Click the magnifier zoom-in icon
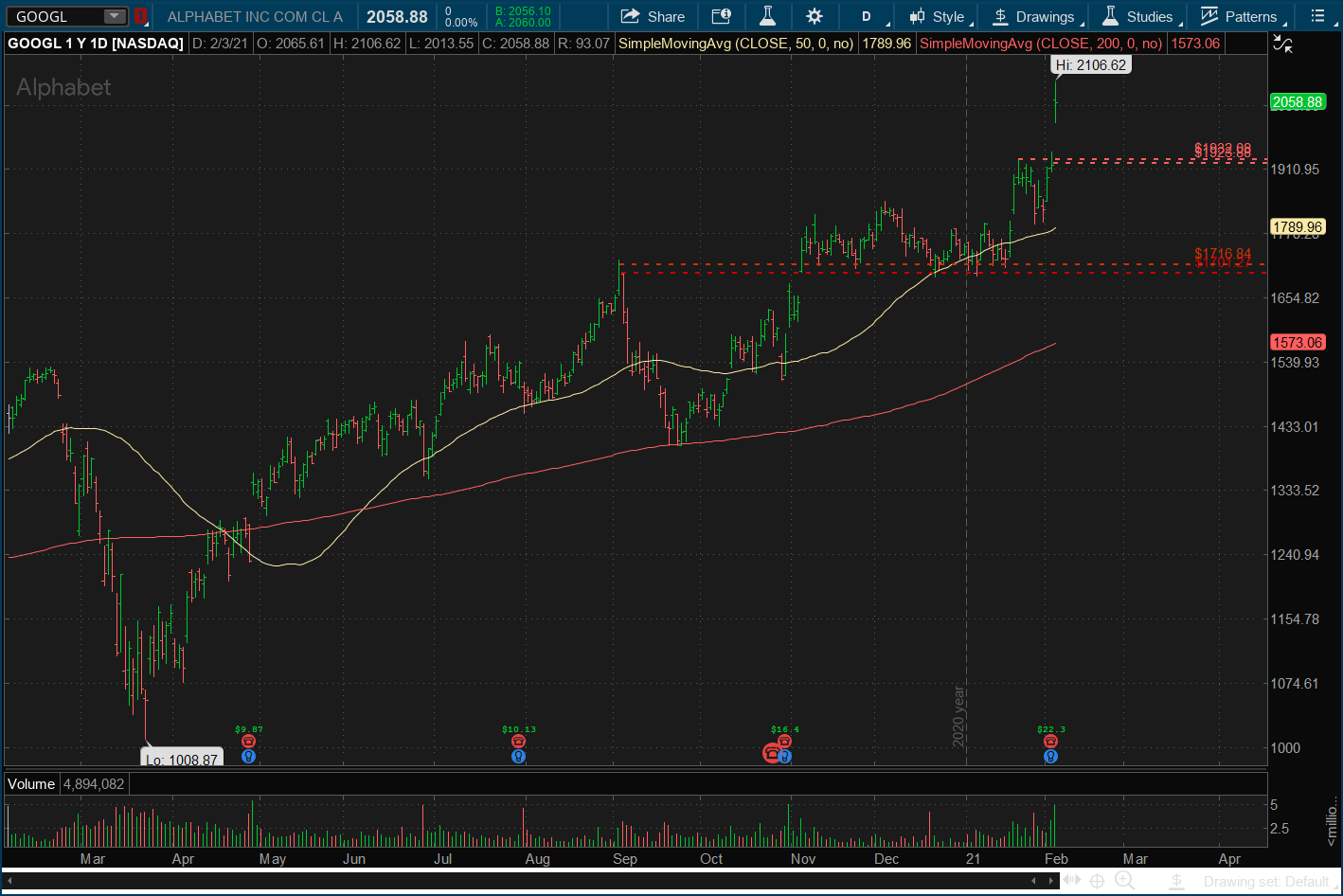 coord(1124,881)
